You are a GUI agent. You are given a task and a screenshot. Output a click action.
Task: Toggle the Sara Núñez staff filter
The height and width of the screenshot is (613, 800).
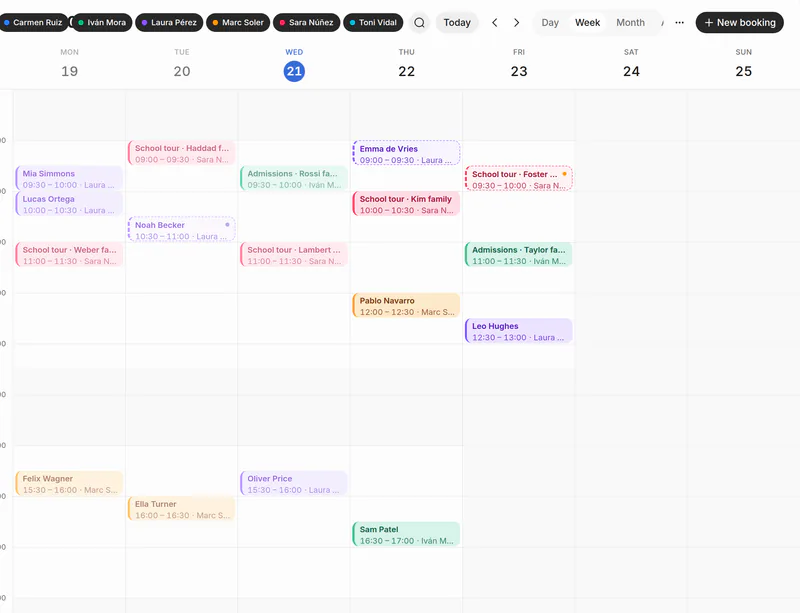click(306, 22)
